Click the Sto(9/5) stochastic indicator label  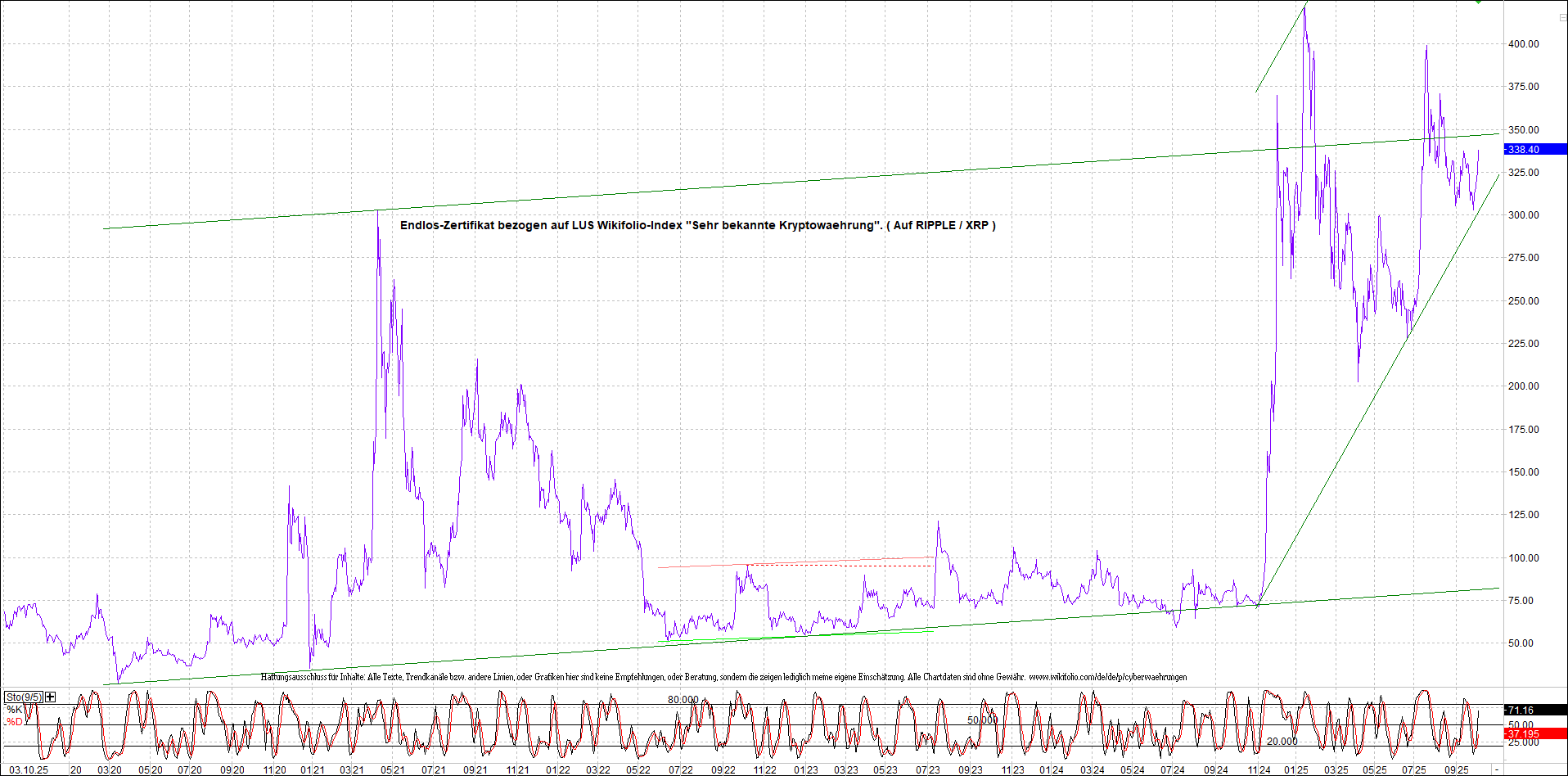(24, 697)
